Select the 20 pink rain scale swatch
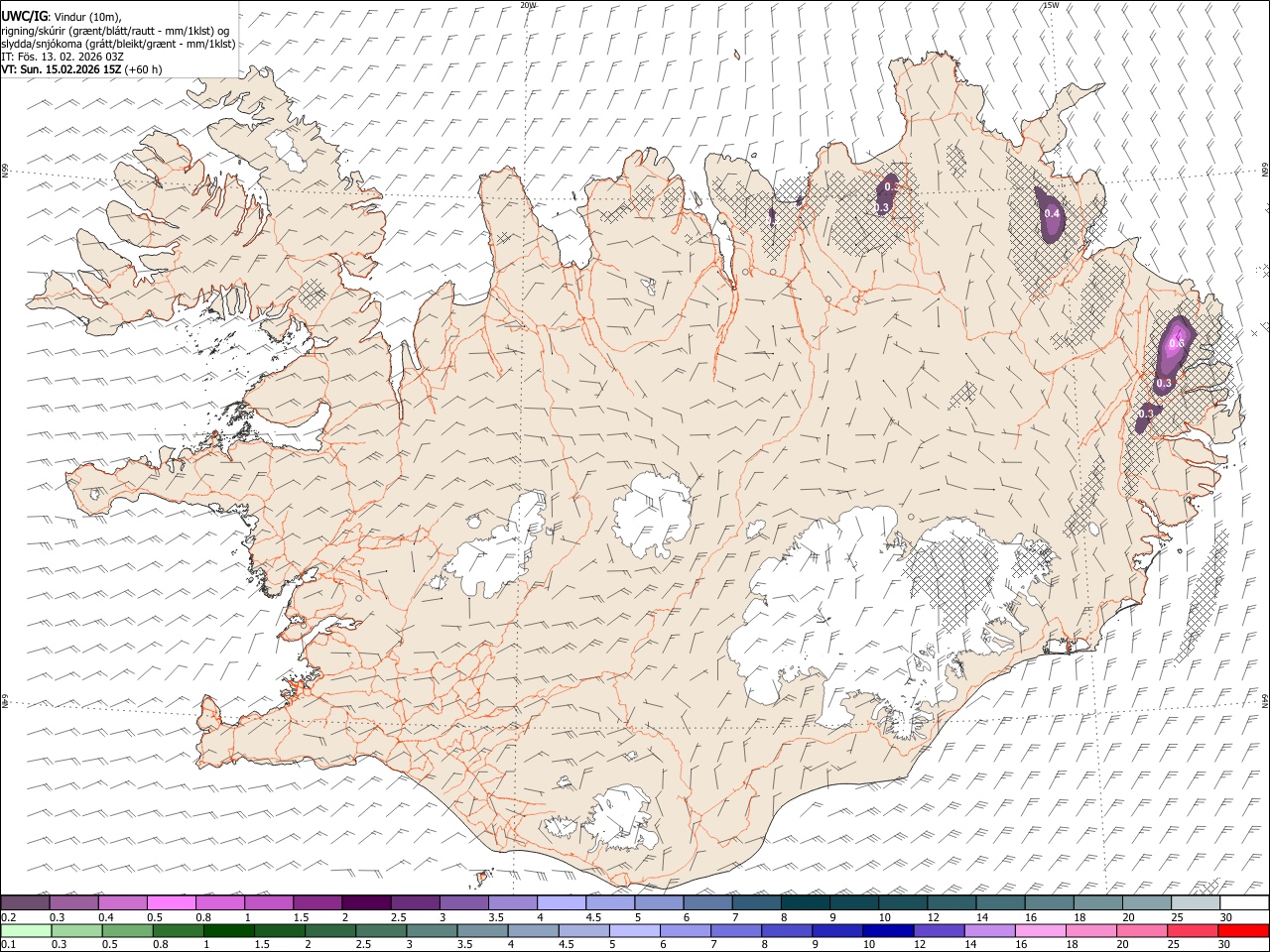 point(1140,930)
